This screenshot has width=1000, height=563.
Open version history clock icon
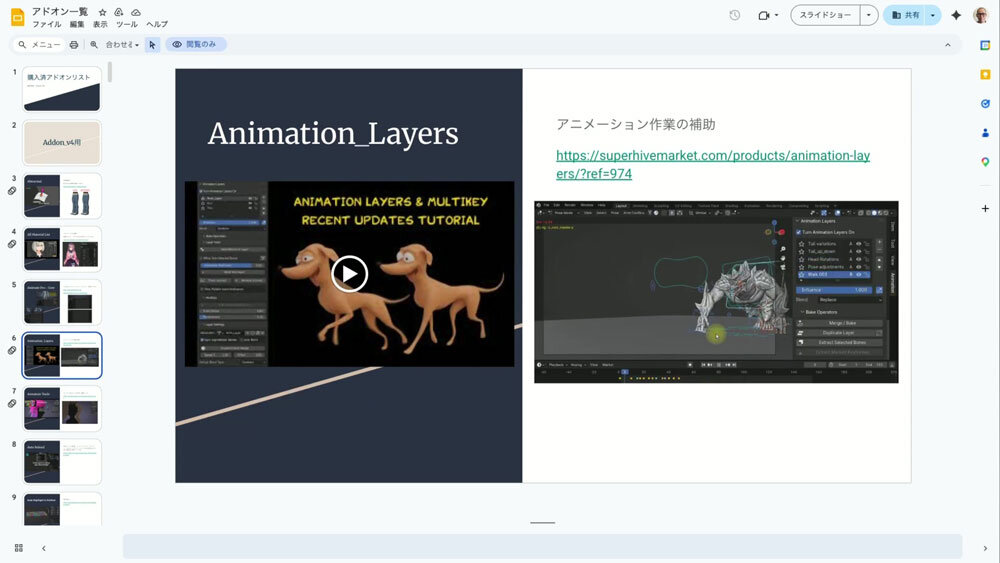coord(735,15)
